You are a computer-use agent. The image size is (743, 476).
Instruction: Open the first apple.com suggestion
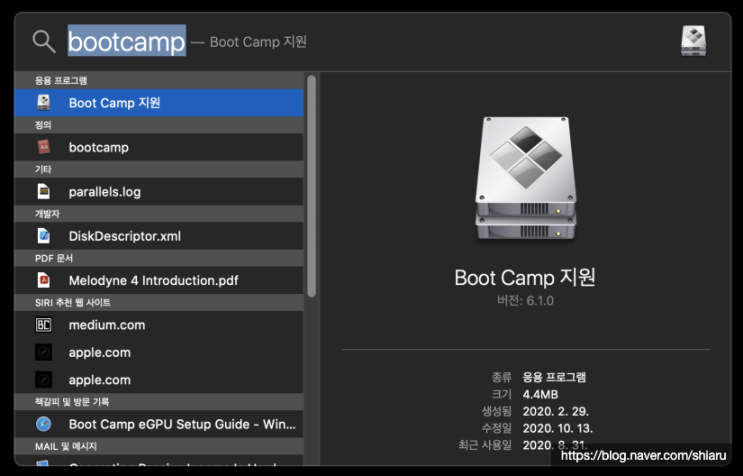click(x=159, y=352)
